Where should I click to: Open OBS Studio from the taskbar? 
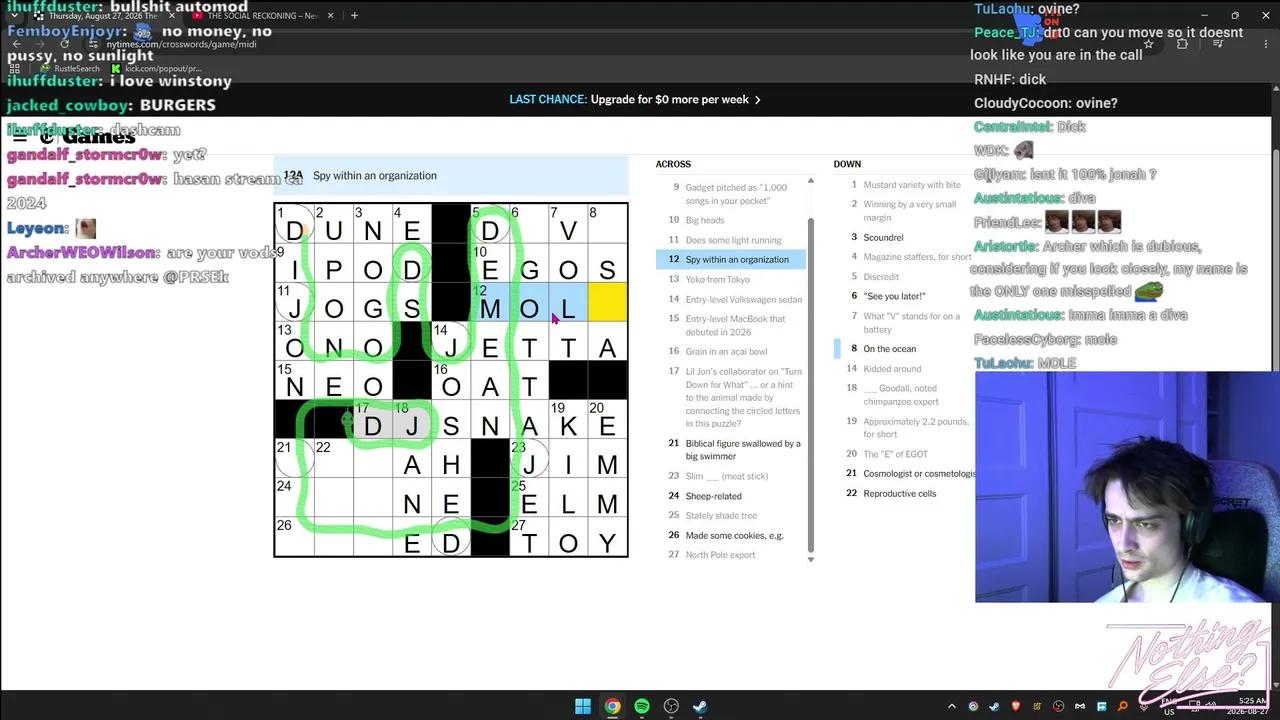tap(671, 706)
